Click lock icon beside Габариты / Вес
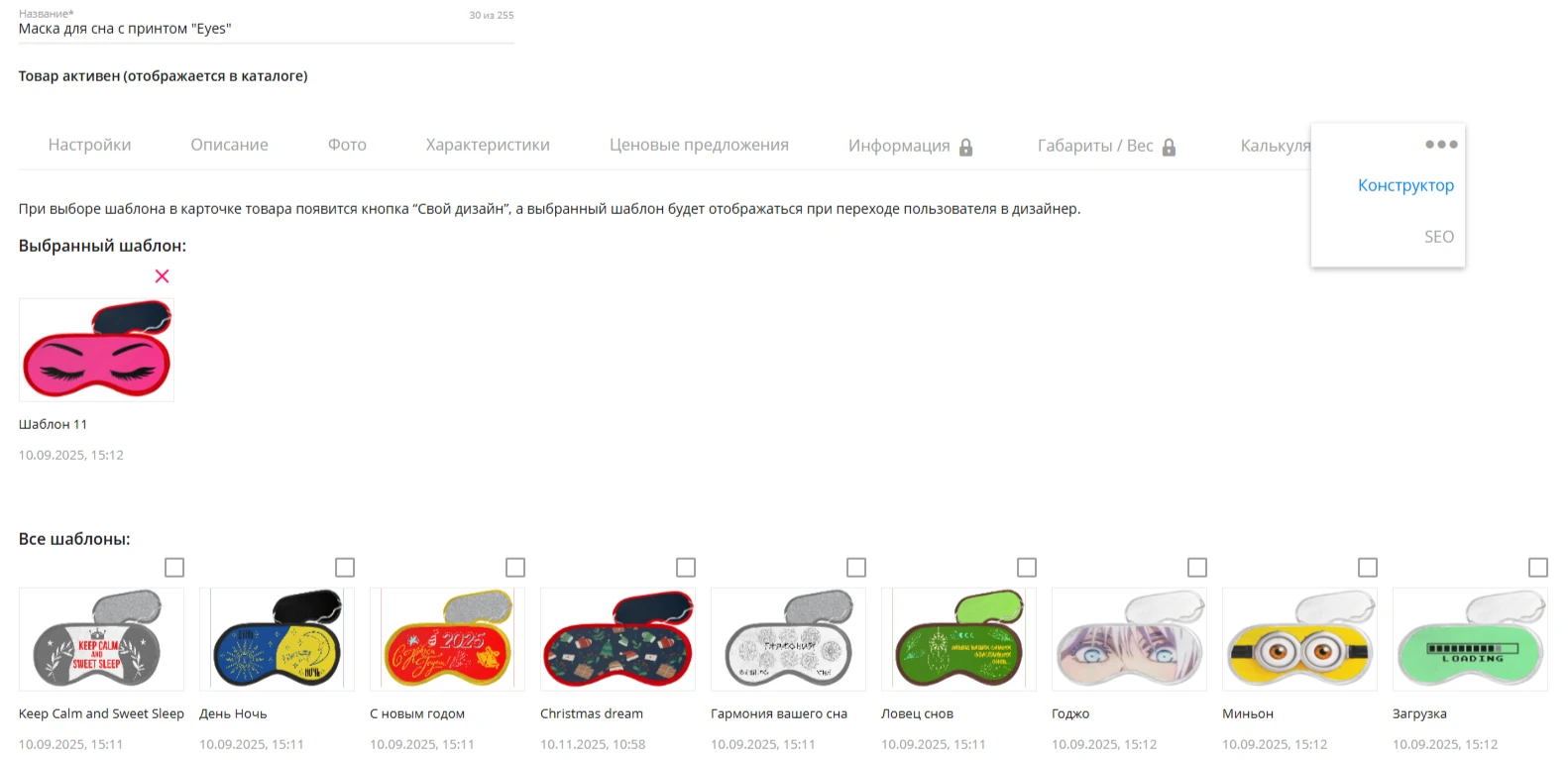The image size is (1568, 760). [1169, 147]
